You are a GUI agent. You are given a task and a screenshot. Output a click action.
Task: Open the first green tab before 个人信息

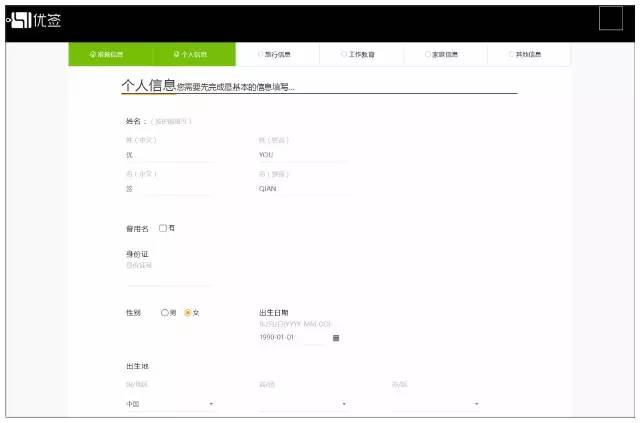[110, 54]
